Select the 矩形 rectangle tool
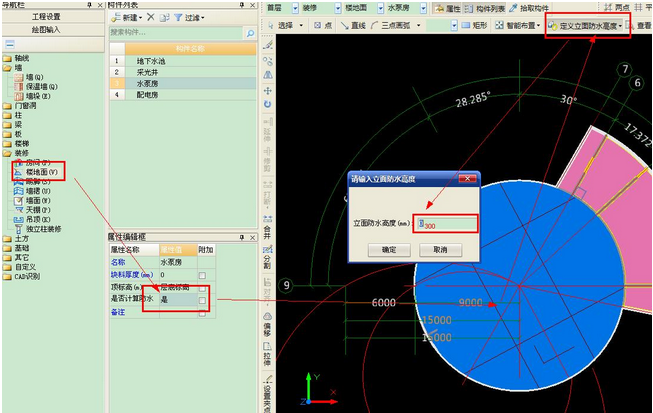This screenshot has width=653, height=413. tap(474, 25)
